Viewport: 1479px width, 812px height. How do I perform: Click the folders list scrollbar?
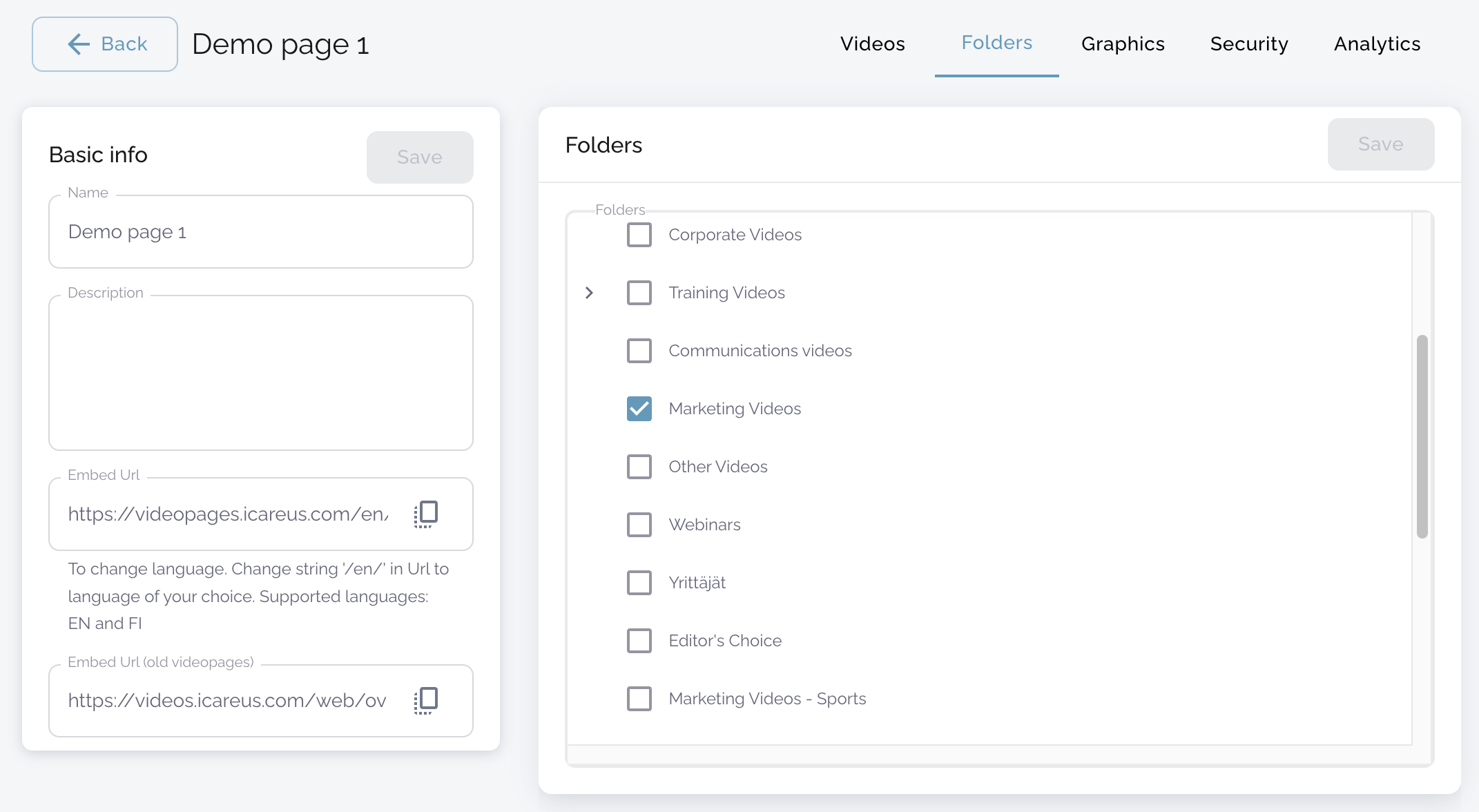[x=1422, y=436]
